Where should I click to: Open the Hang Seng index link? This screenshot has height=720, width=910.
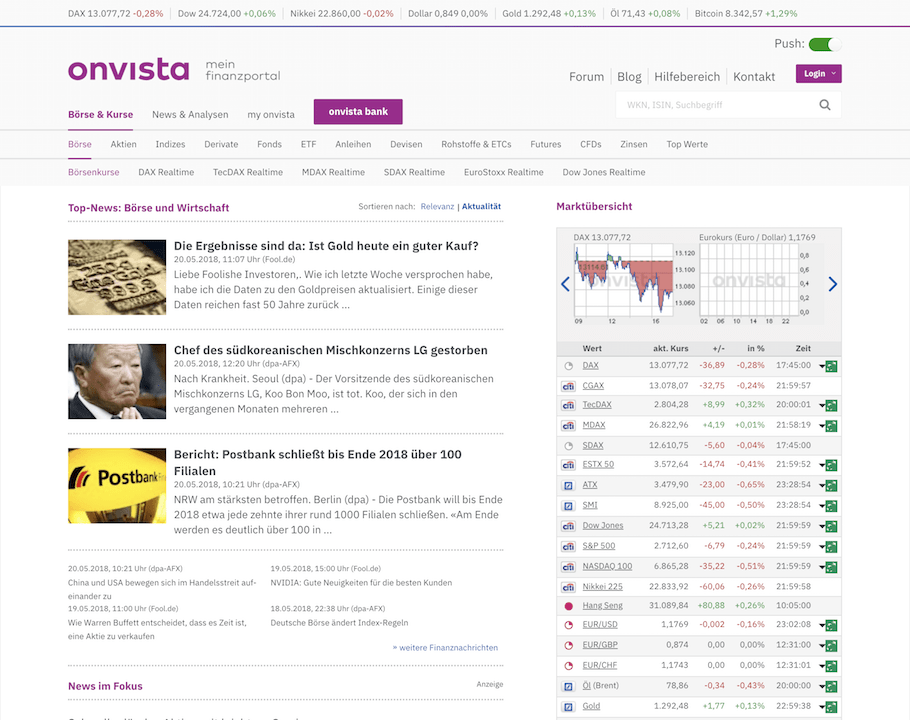pos(602,606)
